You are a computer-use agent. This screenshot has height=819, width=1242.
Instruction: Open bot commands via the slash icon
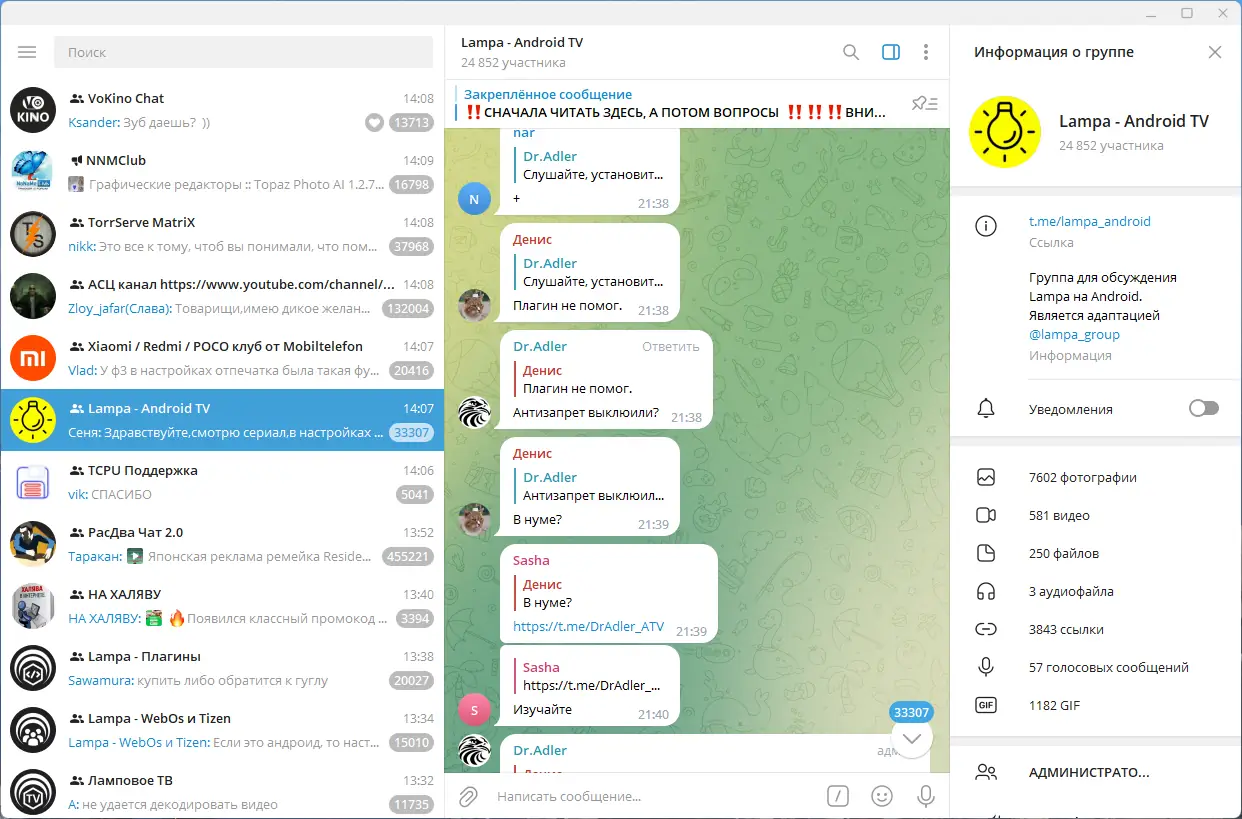(838, 795)
